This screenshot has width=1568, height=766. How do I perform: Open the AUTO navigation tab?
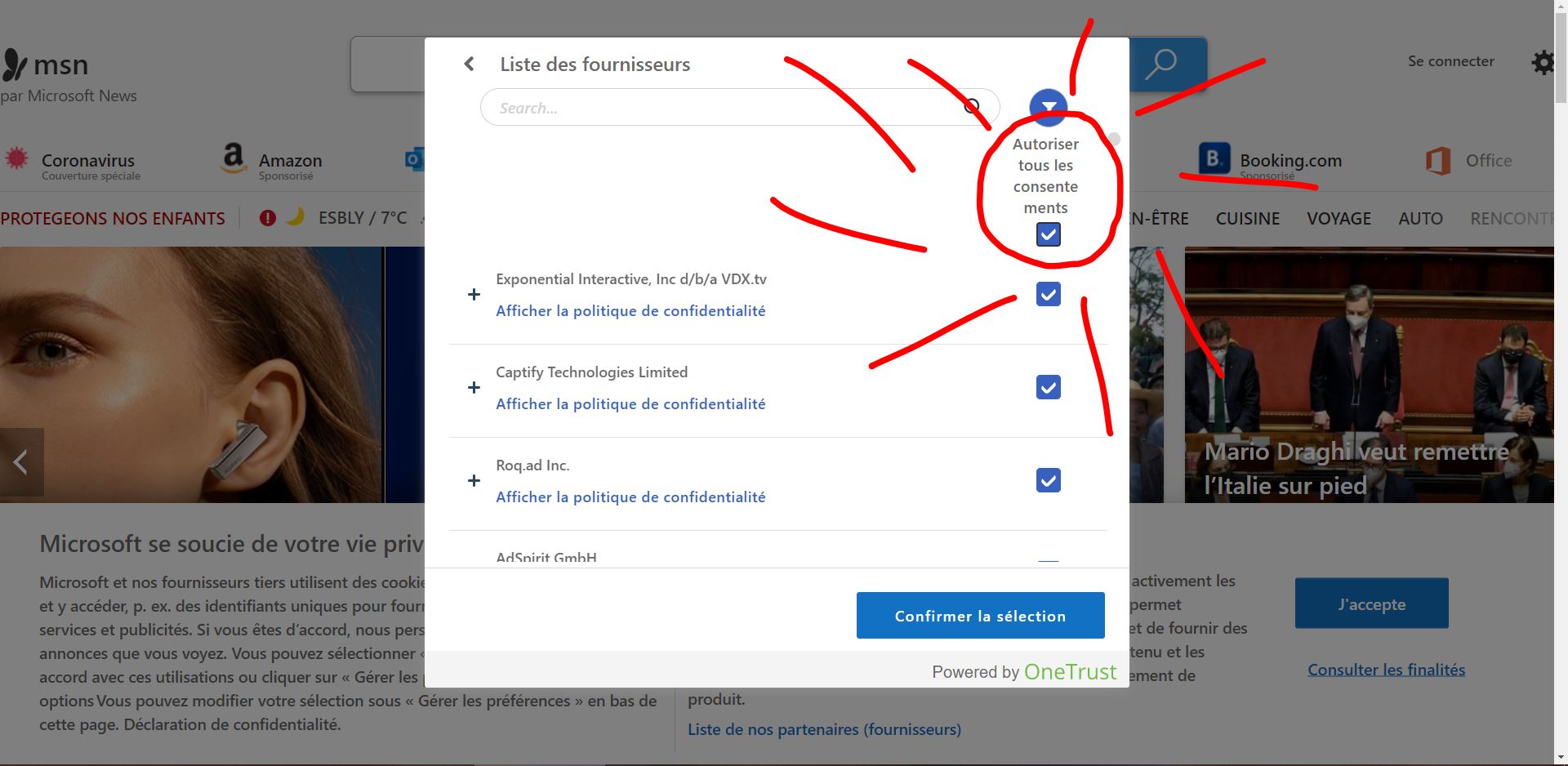tap(1420, 219)
